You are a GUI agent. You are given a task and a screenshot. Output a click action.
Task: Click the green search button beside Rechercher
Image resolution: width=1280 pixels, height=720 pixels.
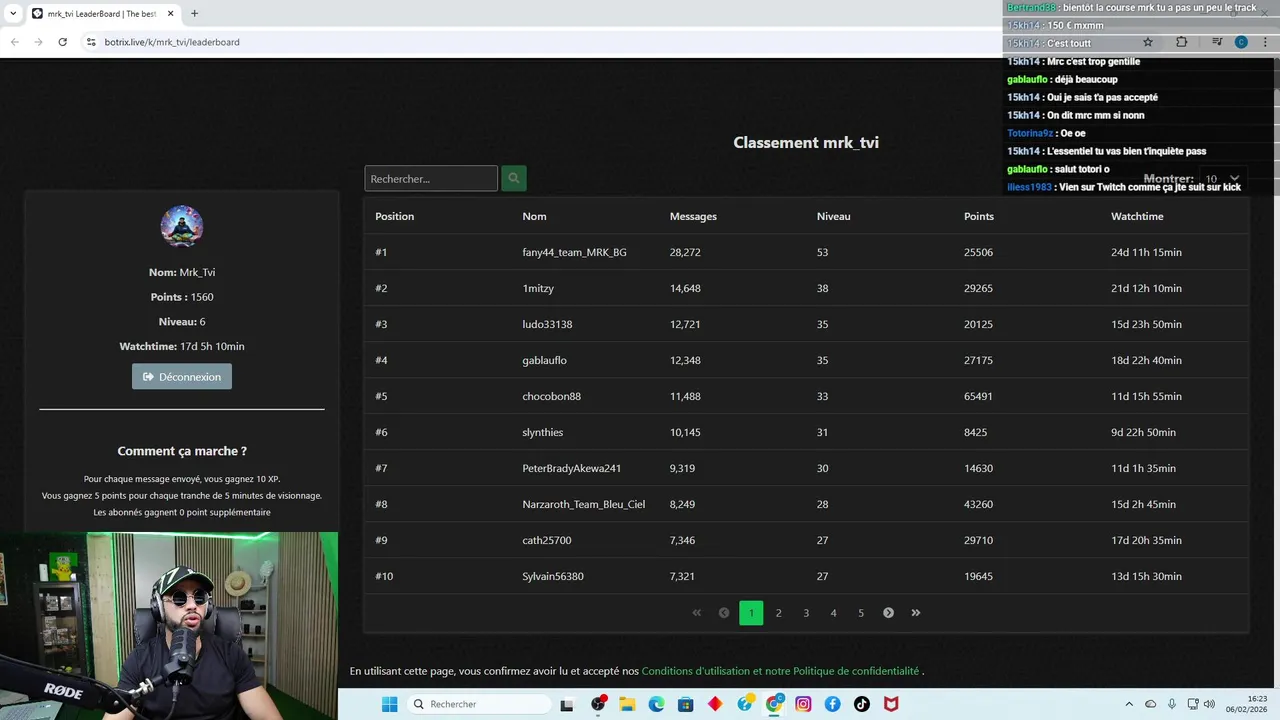pyautogui.click(x=513, y=178)
